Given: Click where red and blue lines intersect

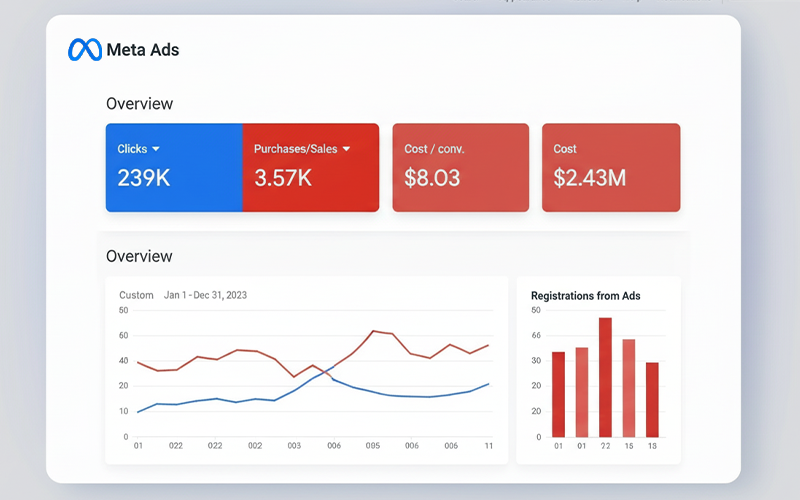Looking at the screenshot, I should coord(327,371).
